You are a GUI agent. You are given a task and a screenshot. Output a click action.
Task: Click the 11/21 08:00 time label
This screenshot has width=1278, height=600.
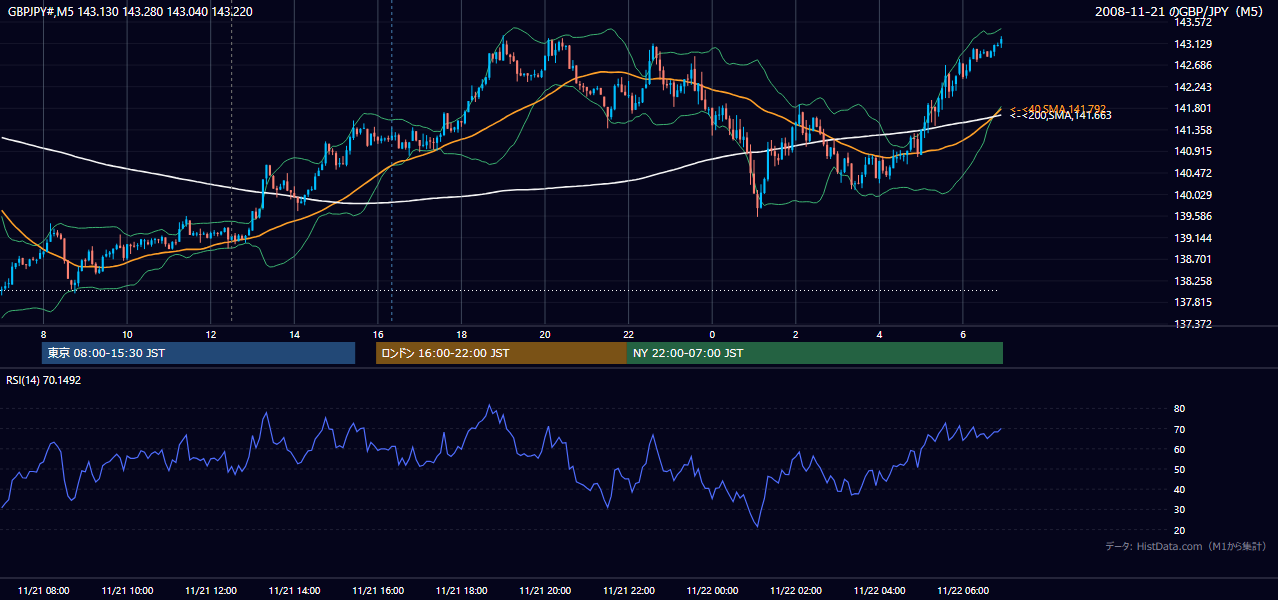coord(44,591)
